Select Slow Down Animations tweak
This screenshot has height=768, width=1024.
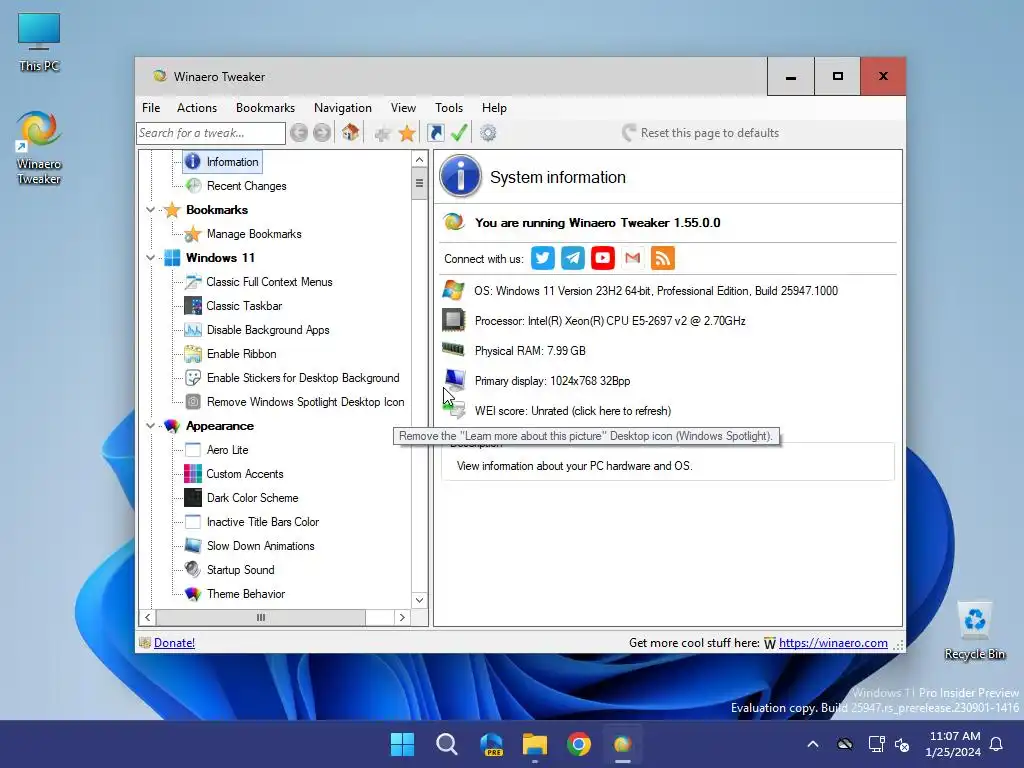[261, 546]
